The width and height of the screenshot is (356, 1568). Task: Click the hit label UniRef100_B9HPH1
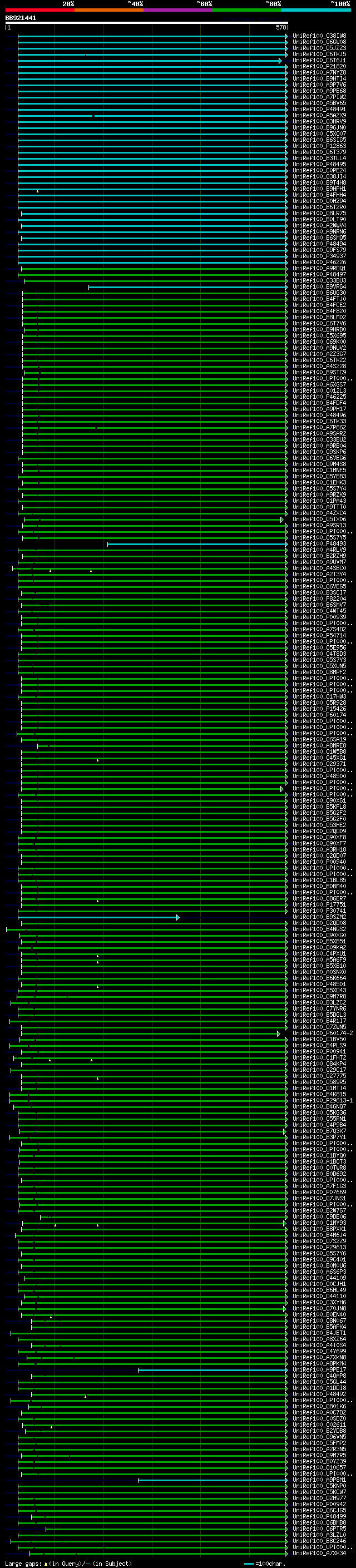(x=319, y=189)
